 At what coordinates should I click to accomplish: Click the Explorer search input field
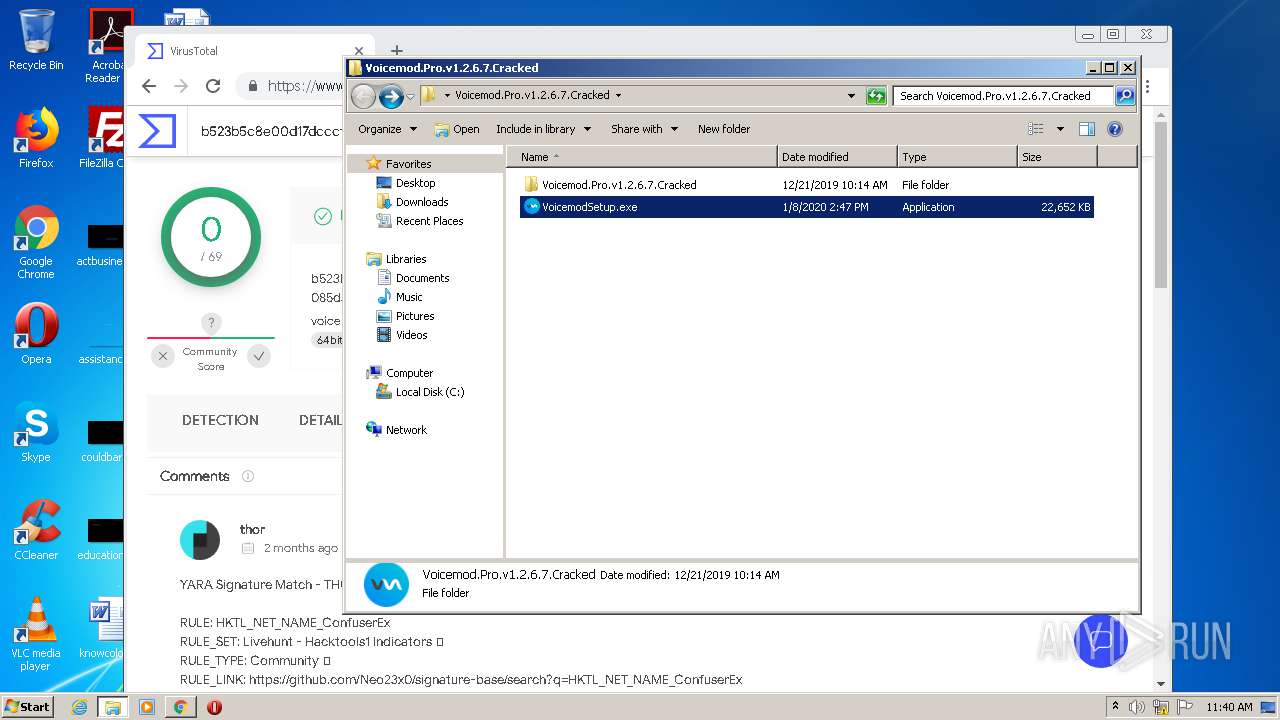(1003, 96)
